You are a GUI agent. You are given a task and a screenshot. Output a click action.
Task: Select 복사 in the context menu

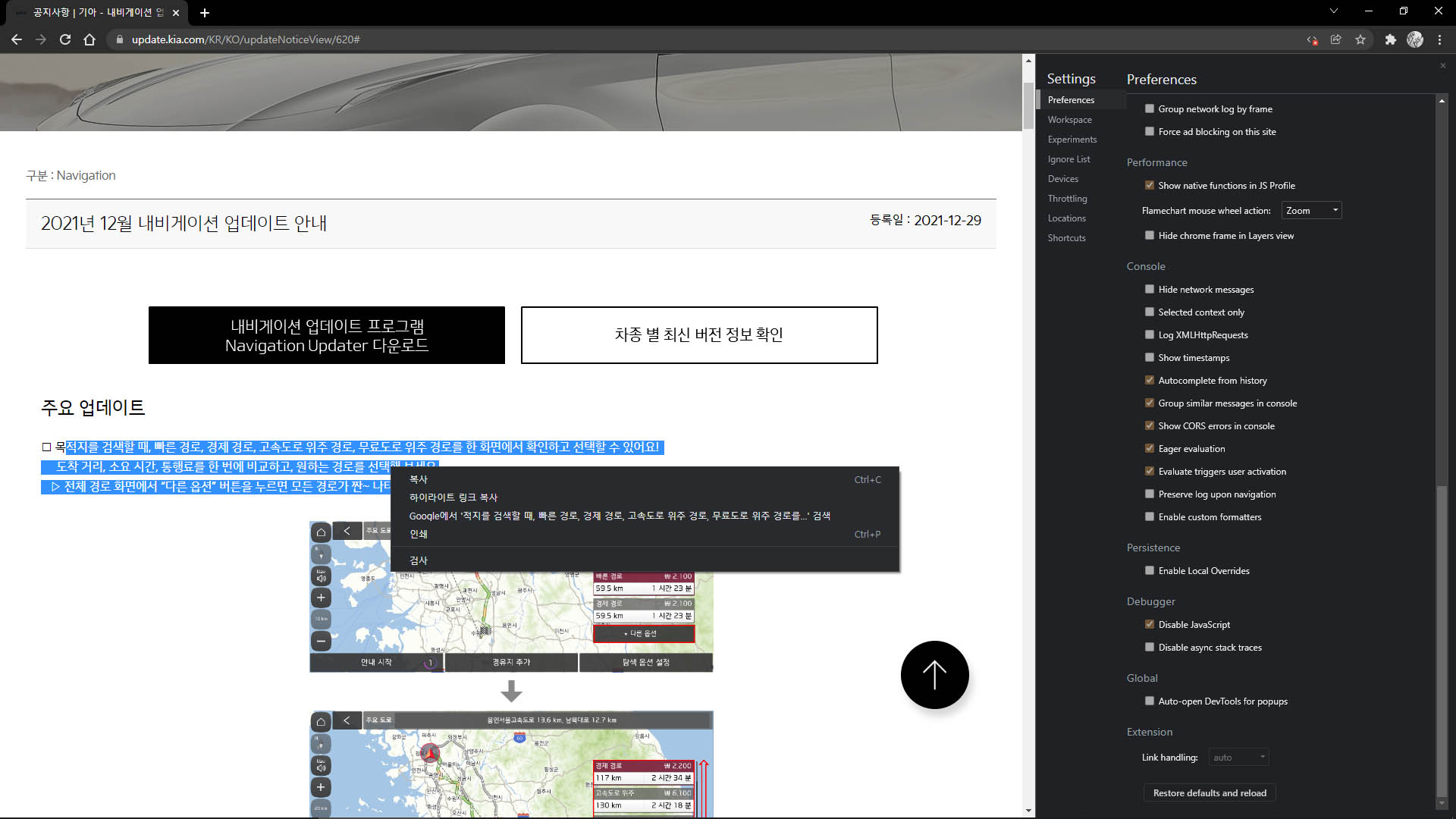click(x=419, y=479)
